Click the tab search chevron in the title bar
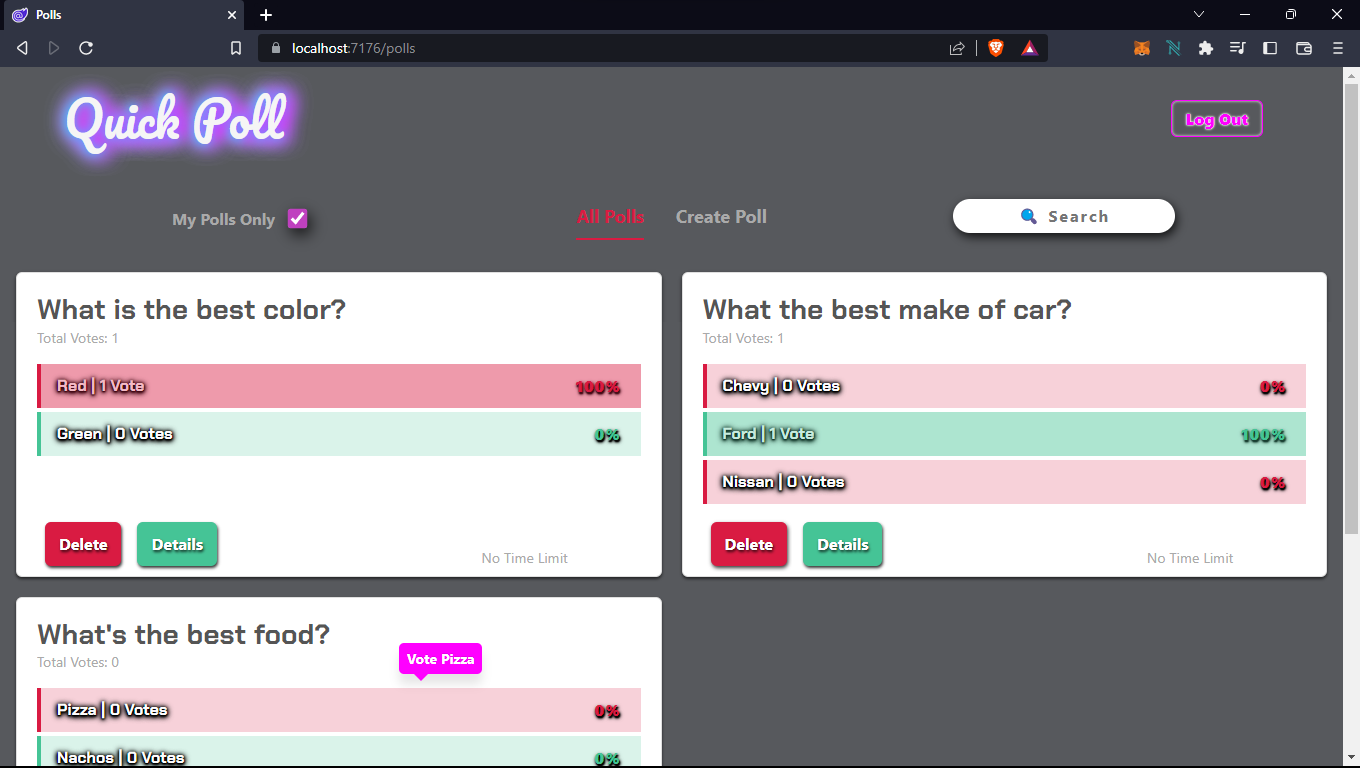 click(x=1199, y=14)
